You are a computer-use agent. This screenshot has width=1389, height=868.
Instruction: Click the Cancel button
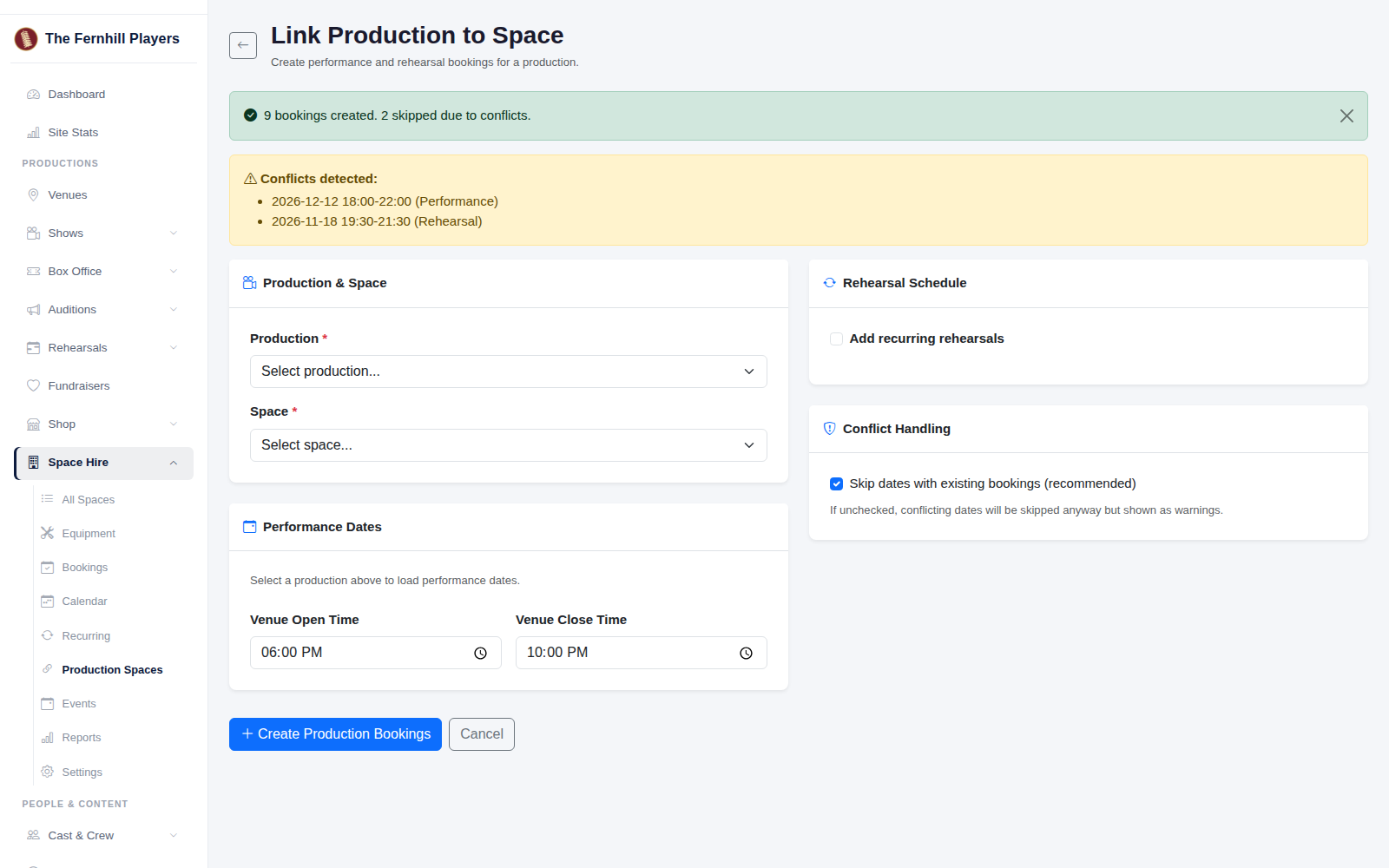[482, 734]
